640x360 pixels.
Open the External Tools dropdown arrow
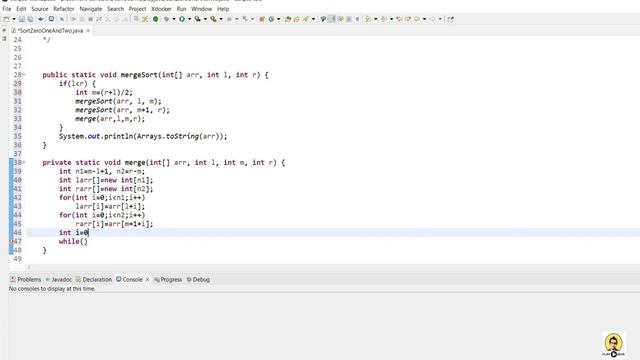click(221, 19)
